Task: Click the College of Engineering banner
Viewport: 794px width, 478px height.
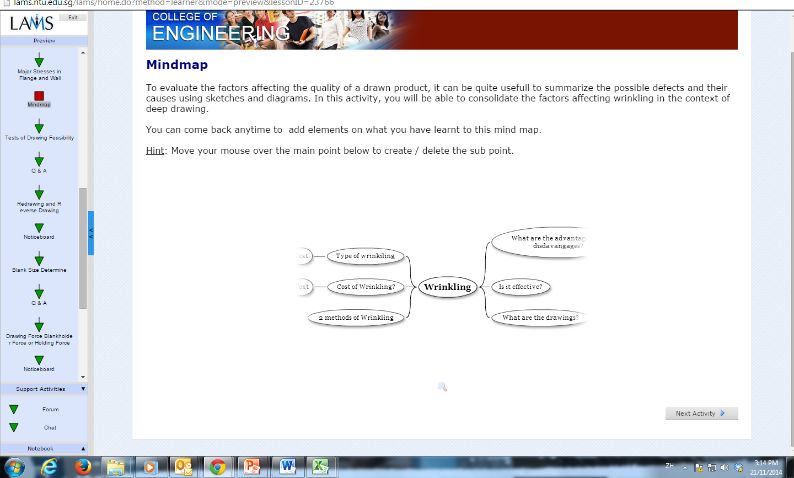Action: coord(442,30)
